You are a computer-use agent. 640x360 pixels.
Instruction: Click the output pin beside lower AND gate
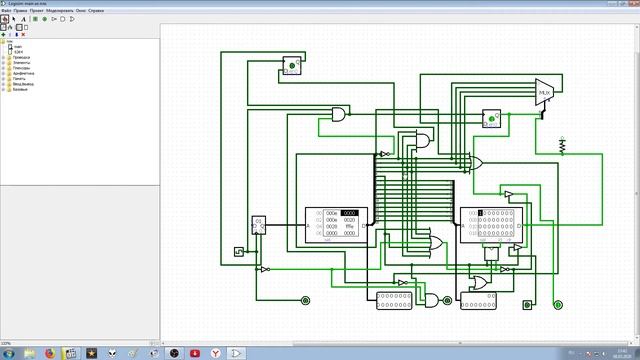pyautogui.click(x=447, y=301)
